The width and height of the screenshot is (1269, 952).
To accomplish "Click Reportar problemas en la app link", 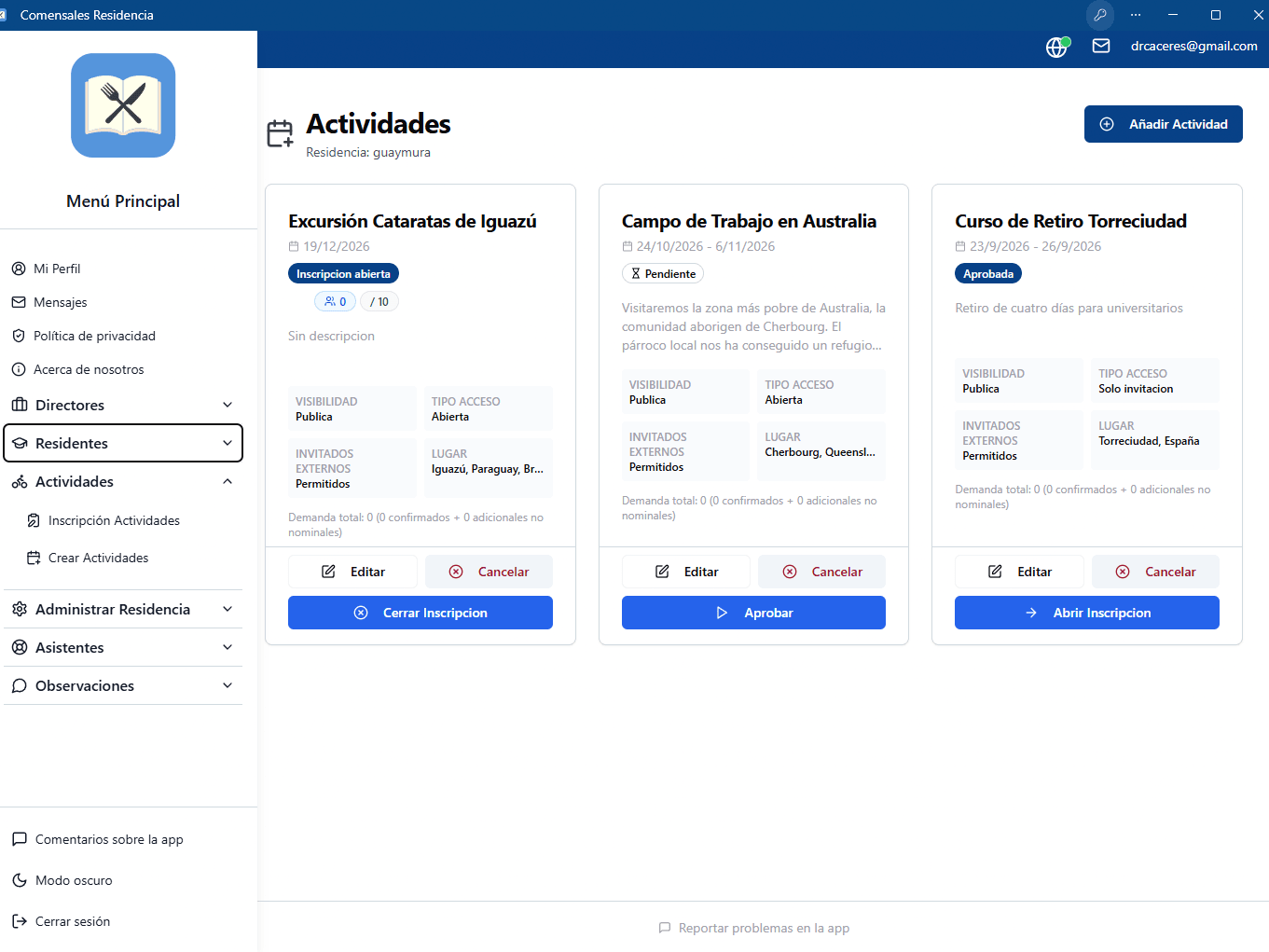I will tap(754, 928).
